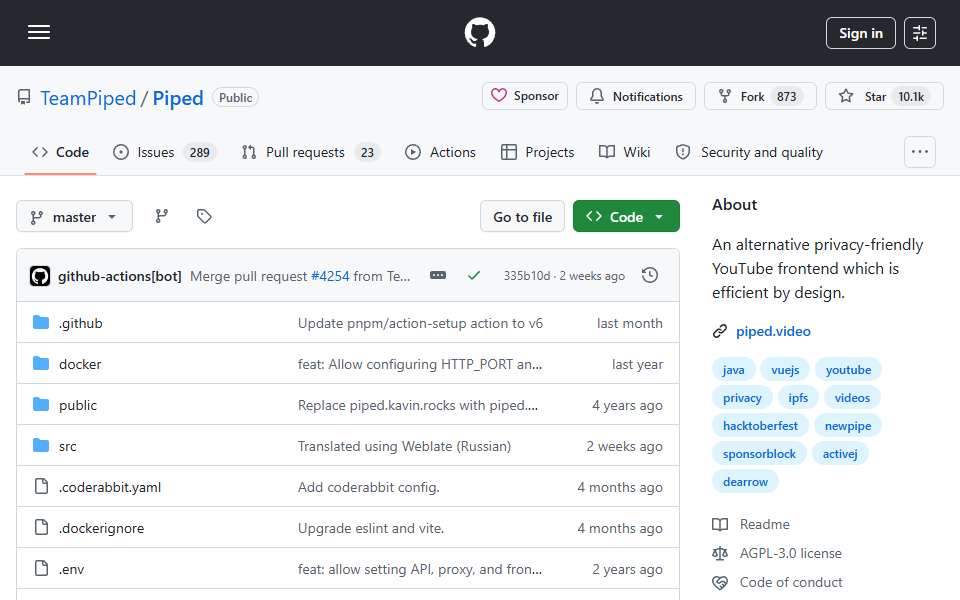
Task: Select the newpipe topic tag
Action: 847,426
